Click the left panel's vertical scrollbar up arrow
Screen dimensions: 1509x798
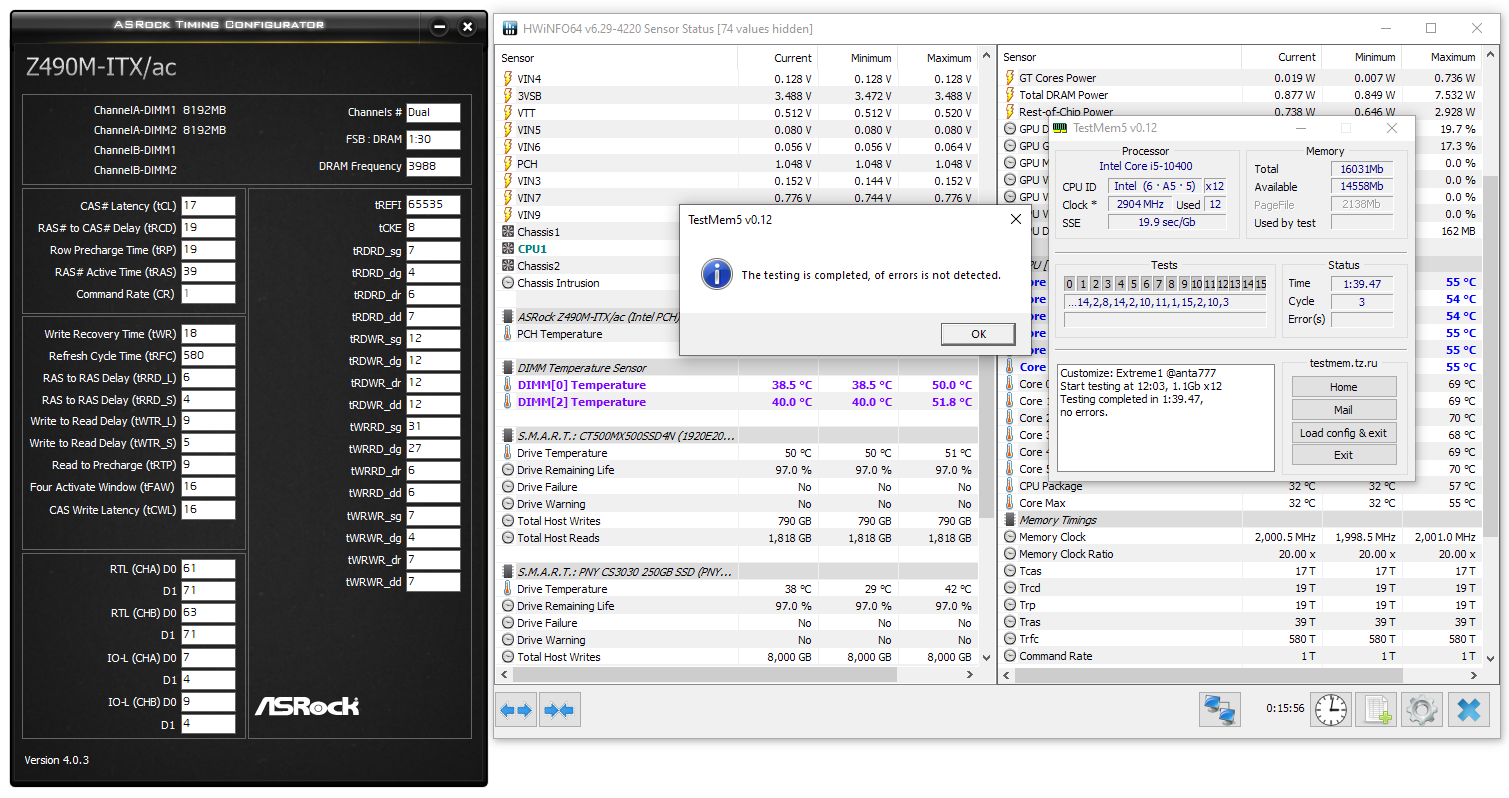pyautogui.click(x=987, y=56)
